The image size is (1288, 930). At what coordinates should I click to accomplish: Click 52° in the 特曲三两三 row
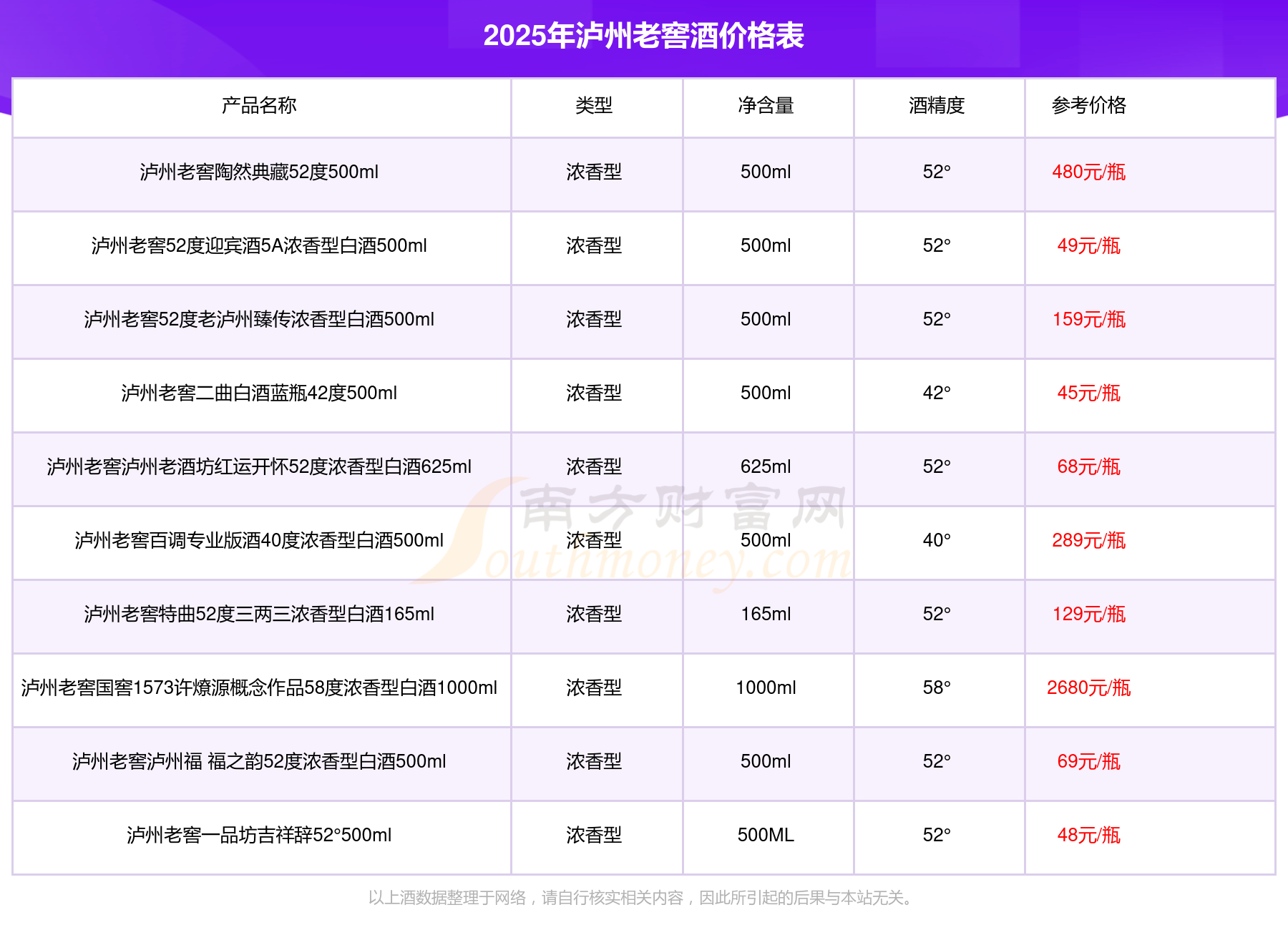point(937,614)
